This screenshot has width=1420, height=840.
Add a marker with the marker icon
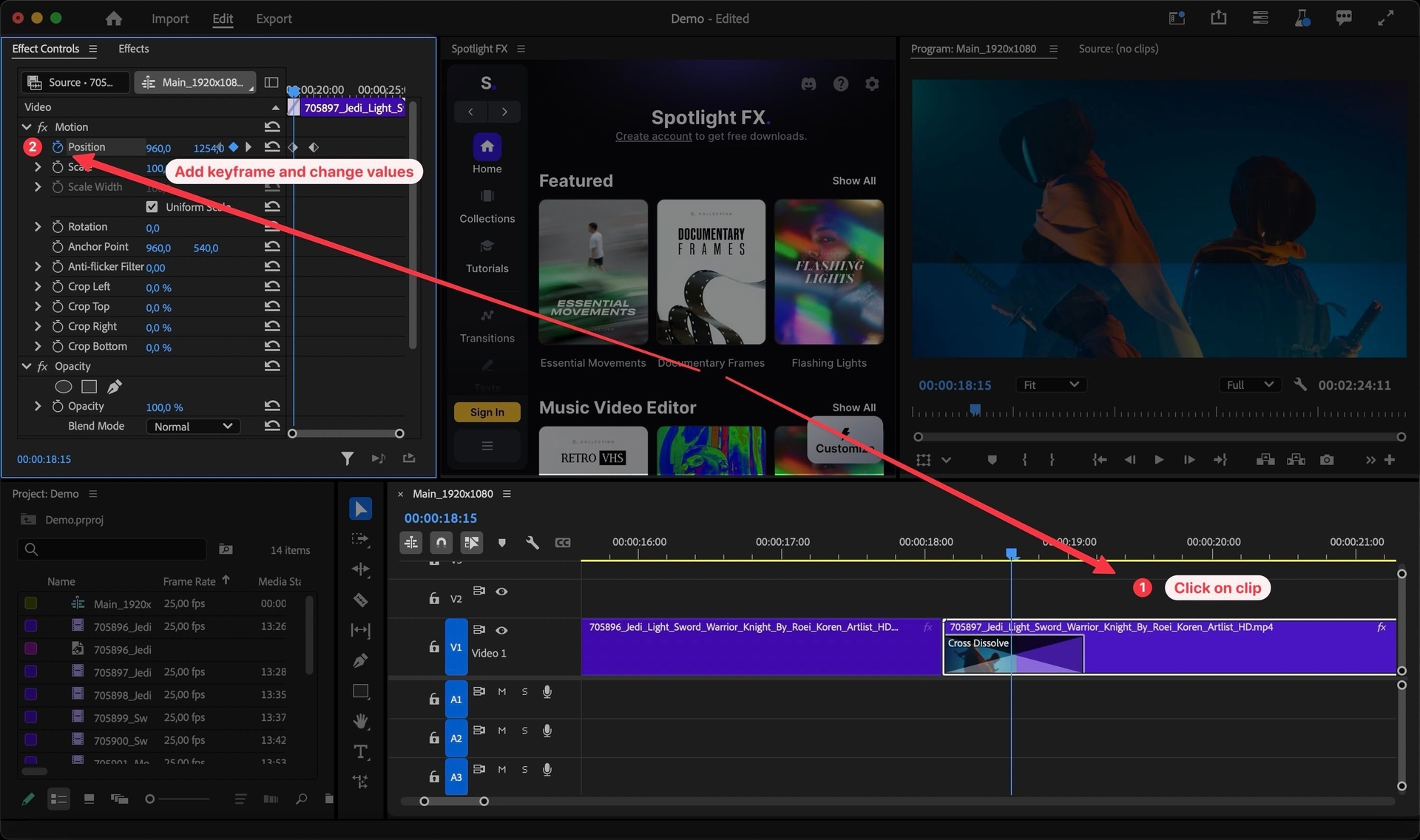[x=502, y=543]
